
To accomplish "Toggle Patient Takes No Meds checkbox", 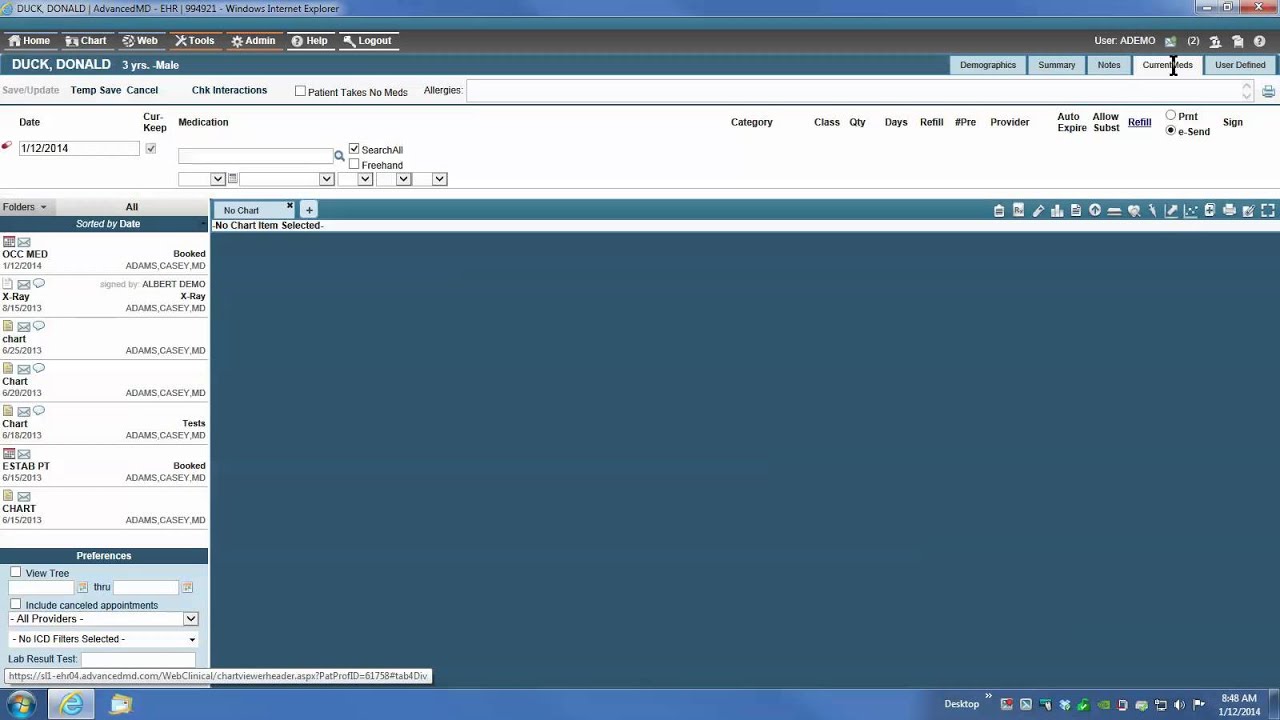I will 300,91.
